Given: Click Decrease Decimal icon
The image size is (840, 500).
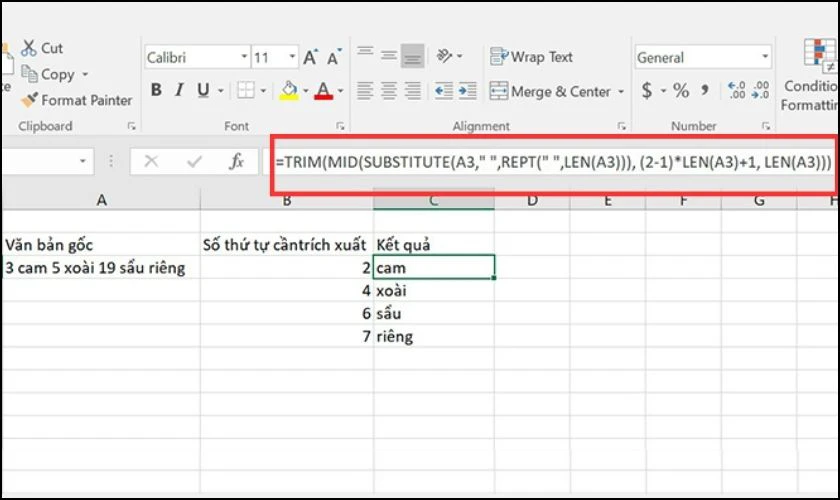Looking at the screenshot, I should pyautogui.click(x=761, y=90).
